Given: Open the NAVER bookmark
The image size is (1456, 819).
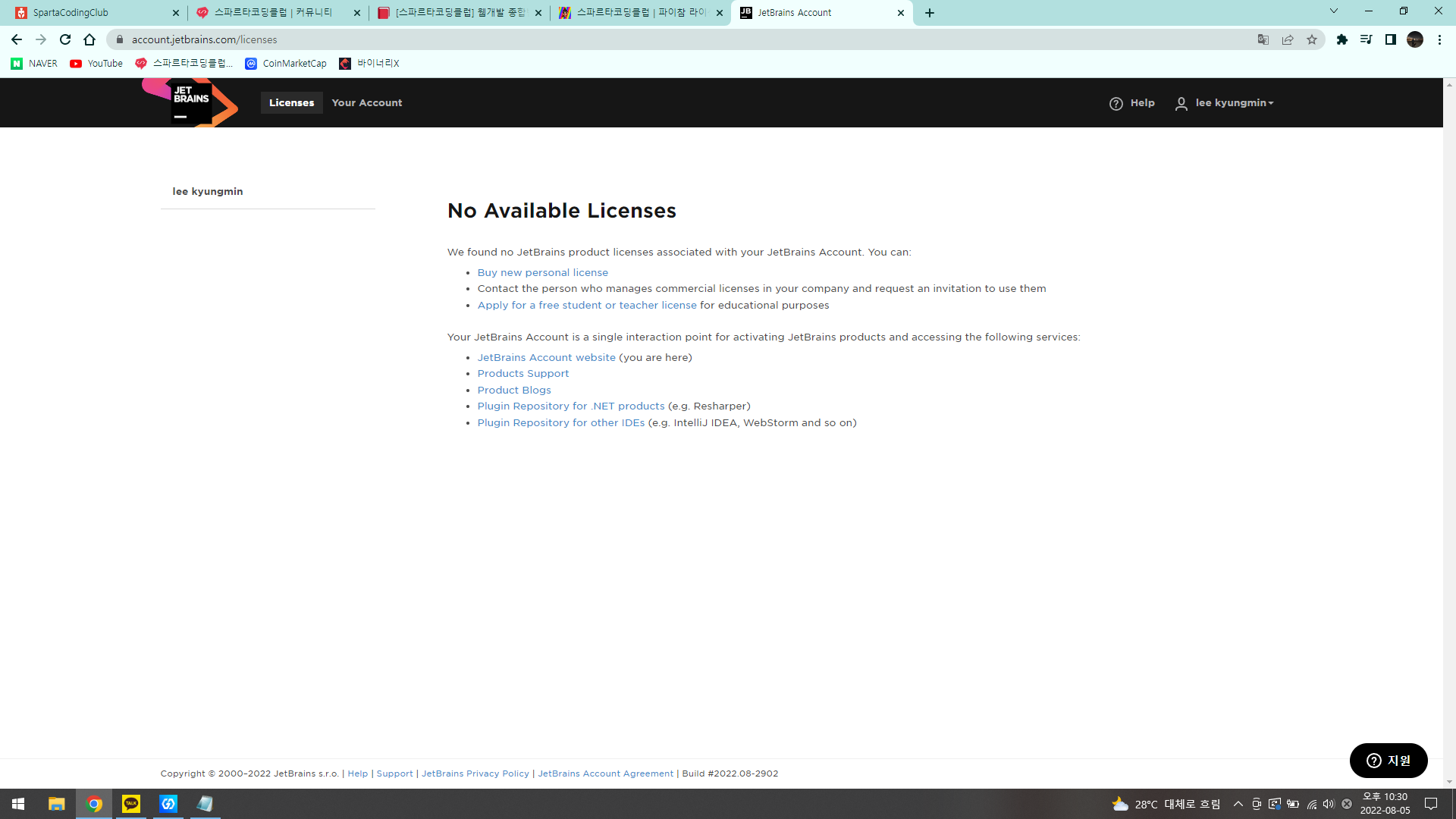Looking at the screenshot, I should [x=34, y=64].
